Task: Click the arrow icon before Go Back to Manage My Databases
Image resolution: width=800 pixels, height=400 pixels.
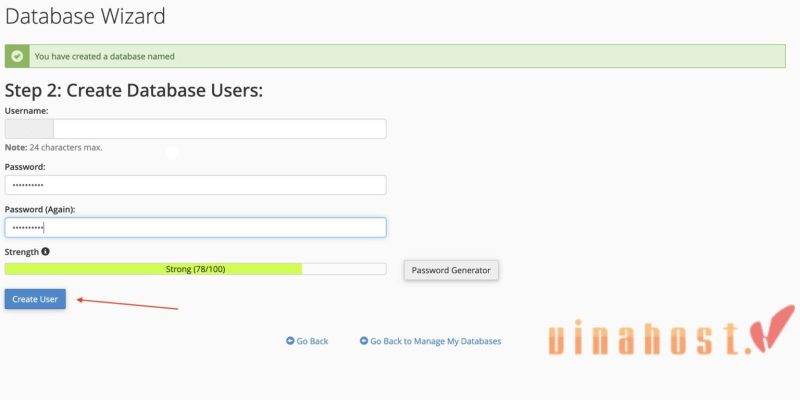Action: coord(364,341)
